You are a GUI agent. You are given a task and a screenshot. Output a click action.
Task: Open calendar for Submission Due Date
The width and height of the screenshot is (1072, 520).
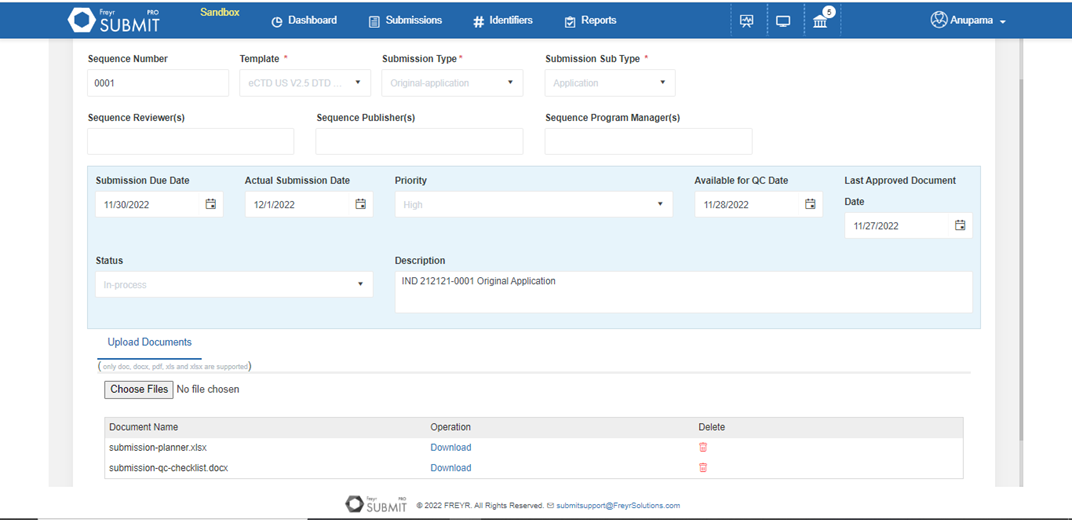point(211,204)
